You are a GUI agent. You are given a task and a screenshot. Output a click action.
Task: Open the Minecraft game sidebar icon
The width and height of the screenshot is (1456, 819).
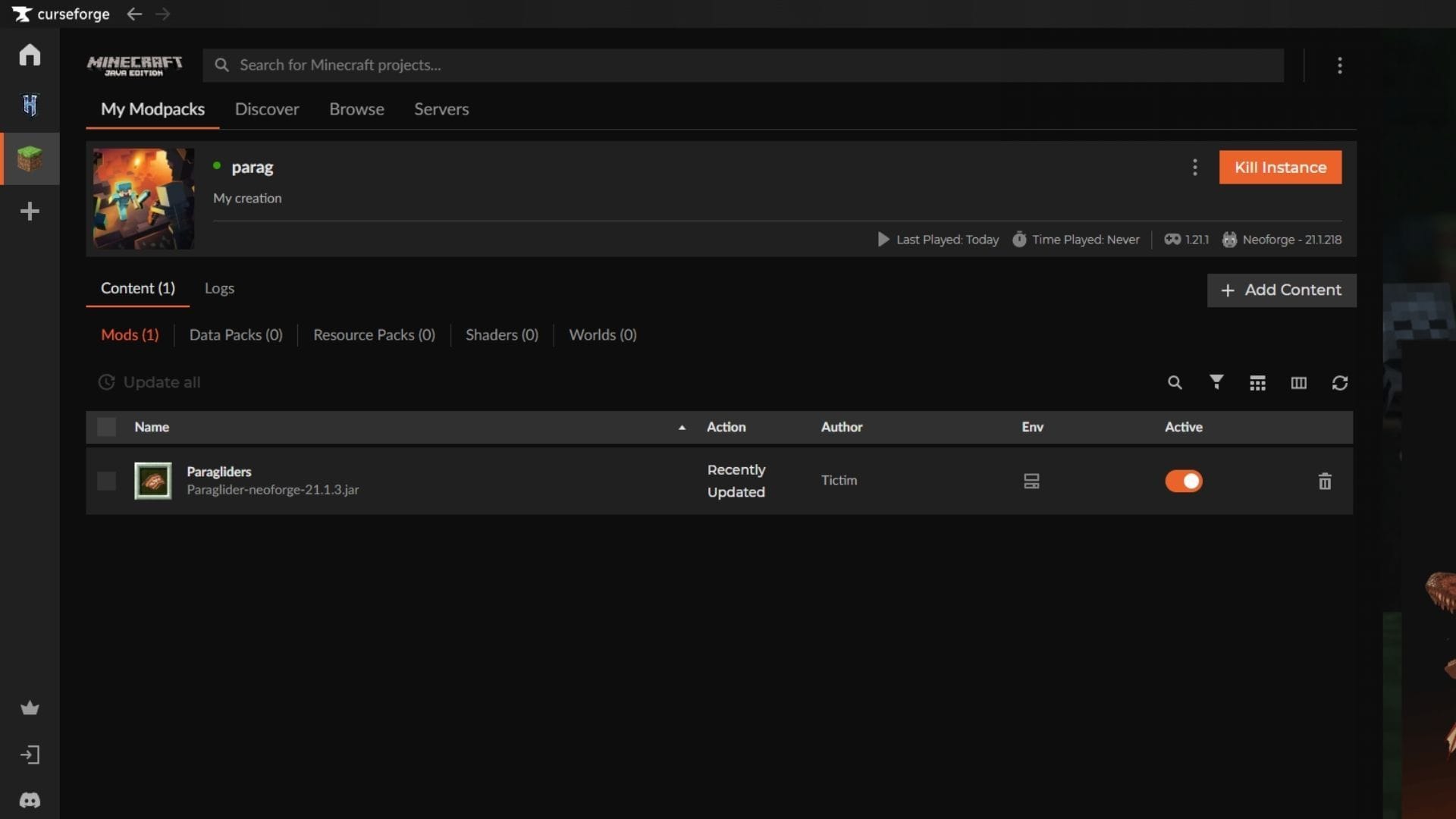pyautogui.click(x=30, y=158)
